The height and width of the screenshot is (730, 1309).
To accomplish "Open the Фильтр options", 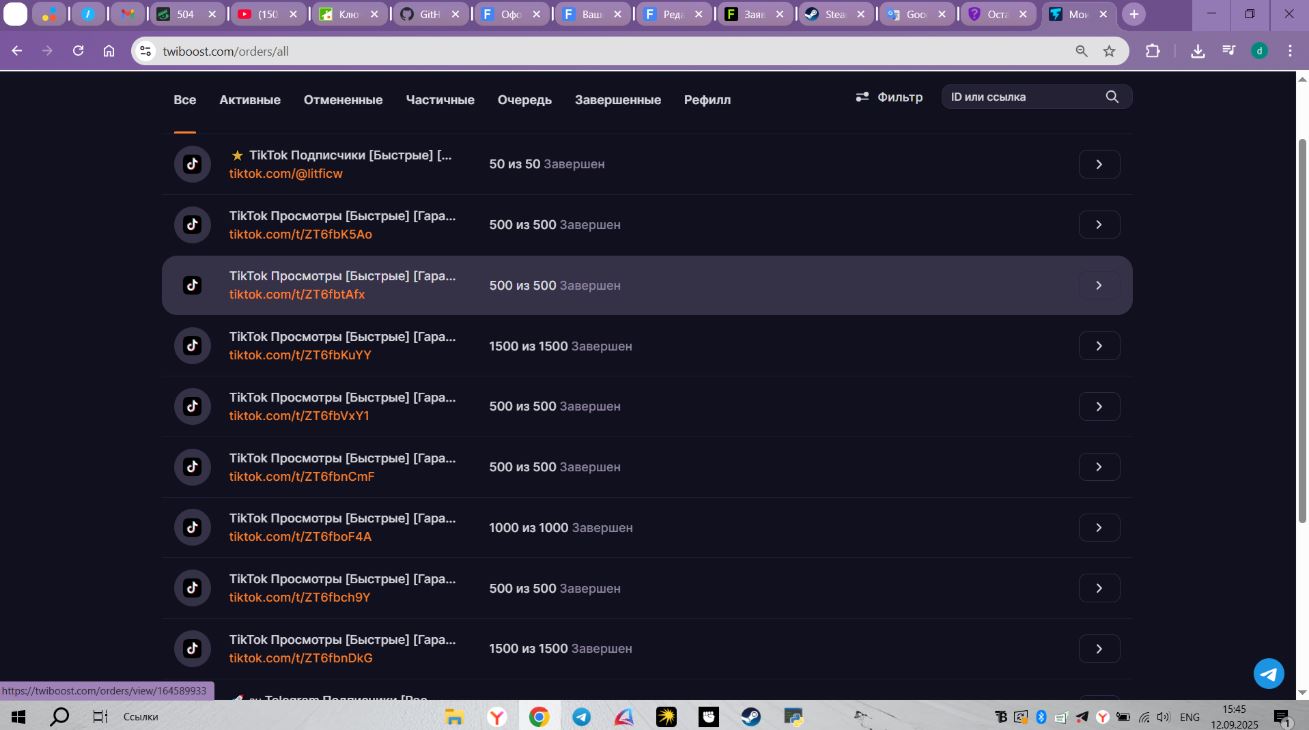I will point(889,97).
